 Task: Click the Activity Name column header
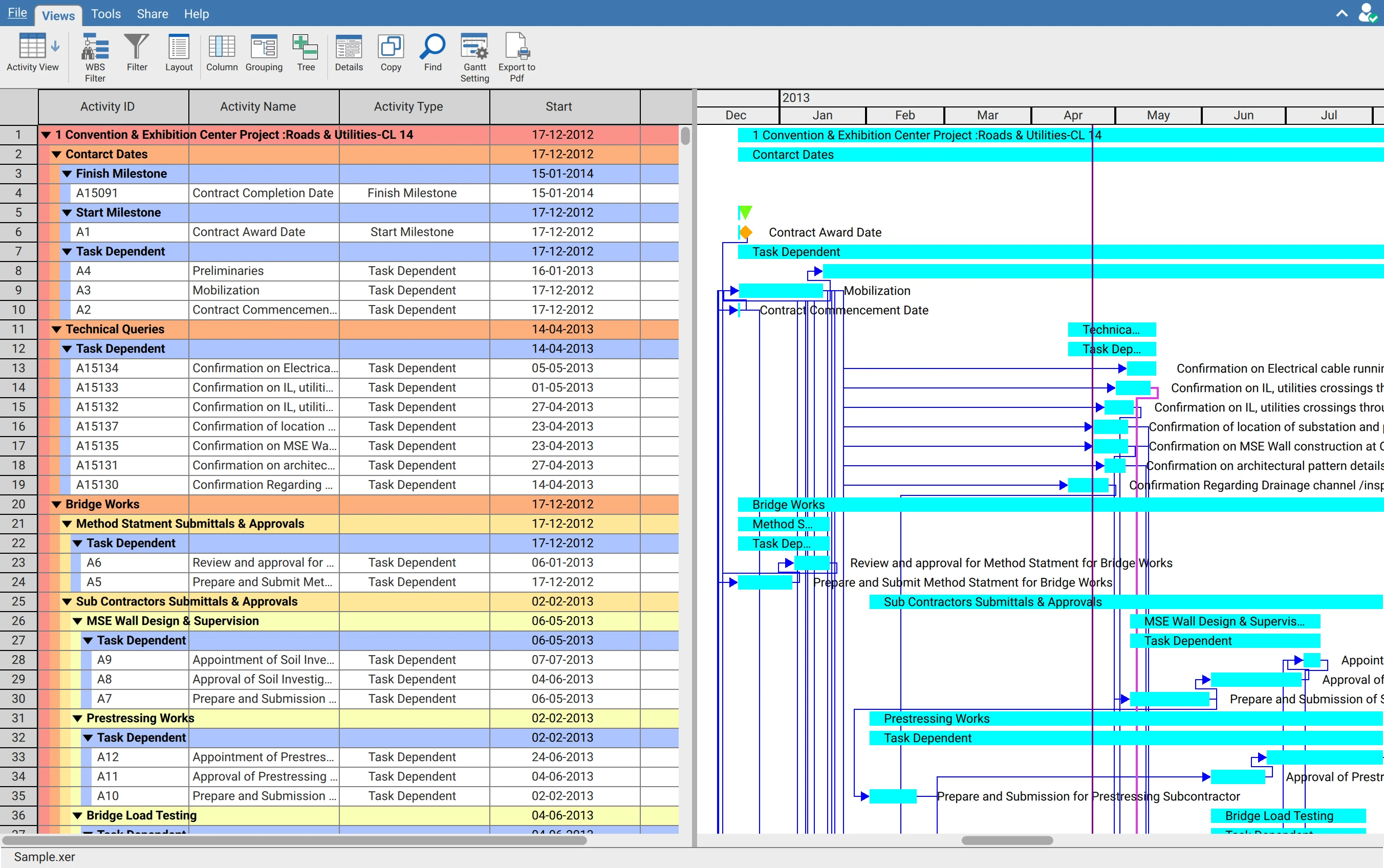point(264,107)
